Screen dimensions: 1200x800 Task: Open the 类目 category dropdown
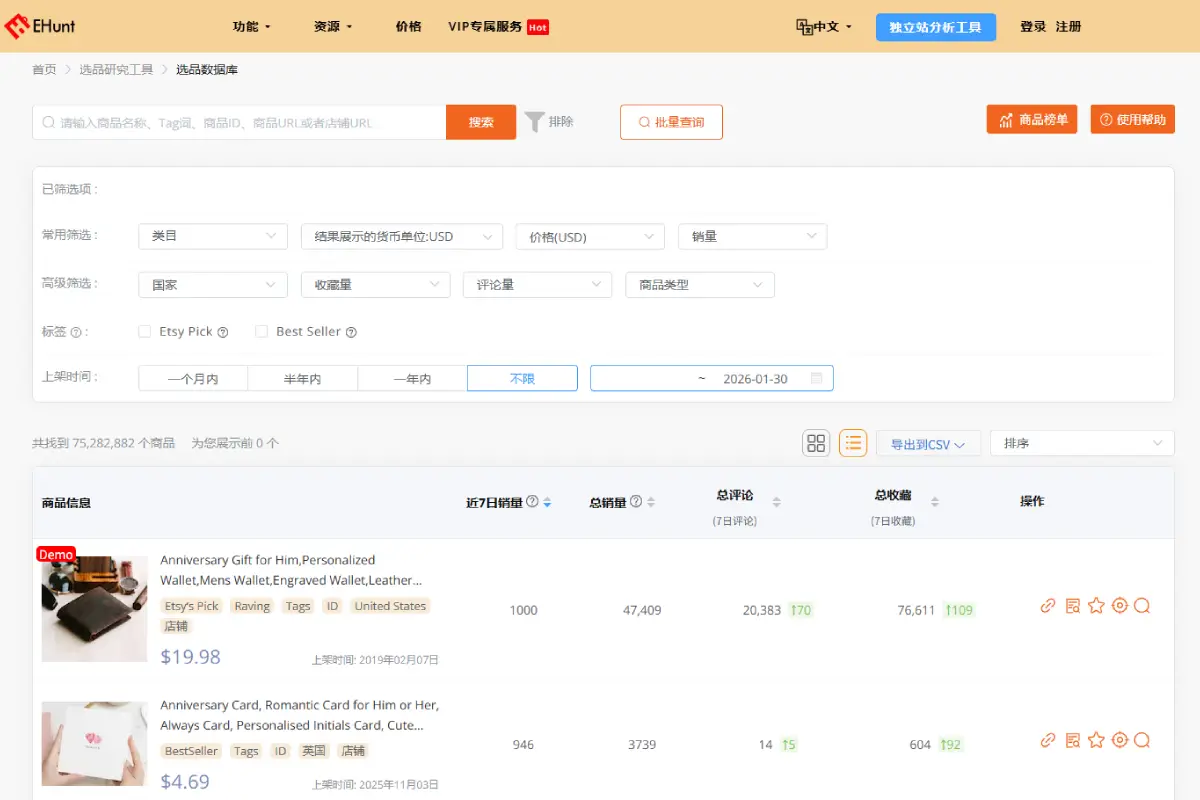point(212,236)
